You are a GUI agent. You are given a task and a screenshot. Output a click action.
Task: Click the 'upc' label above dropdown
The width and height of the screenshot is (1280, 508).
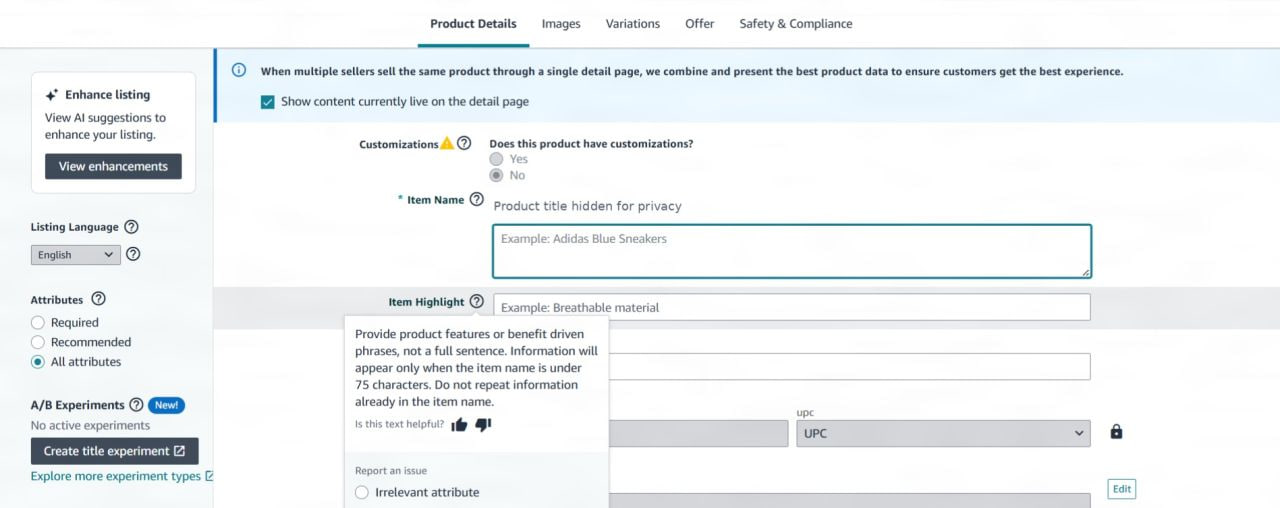click(805, 412)
